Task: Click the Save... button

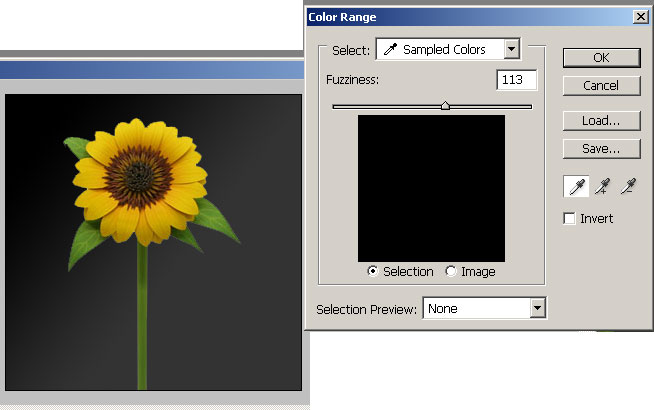Action: 601,148
